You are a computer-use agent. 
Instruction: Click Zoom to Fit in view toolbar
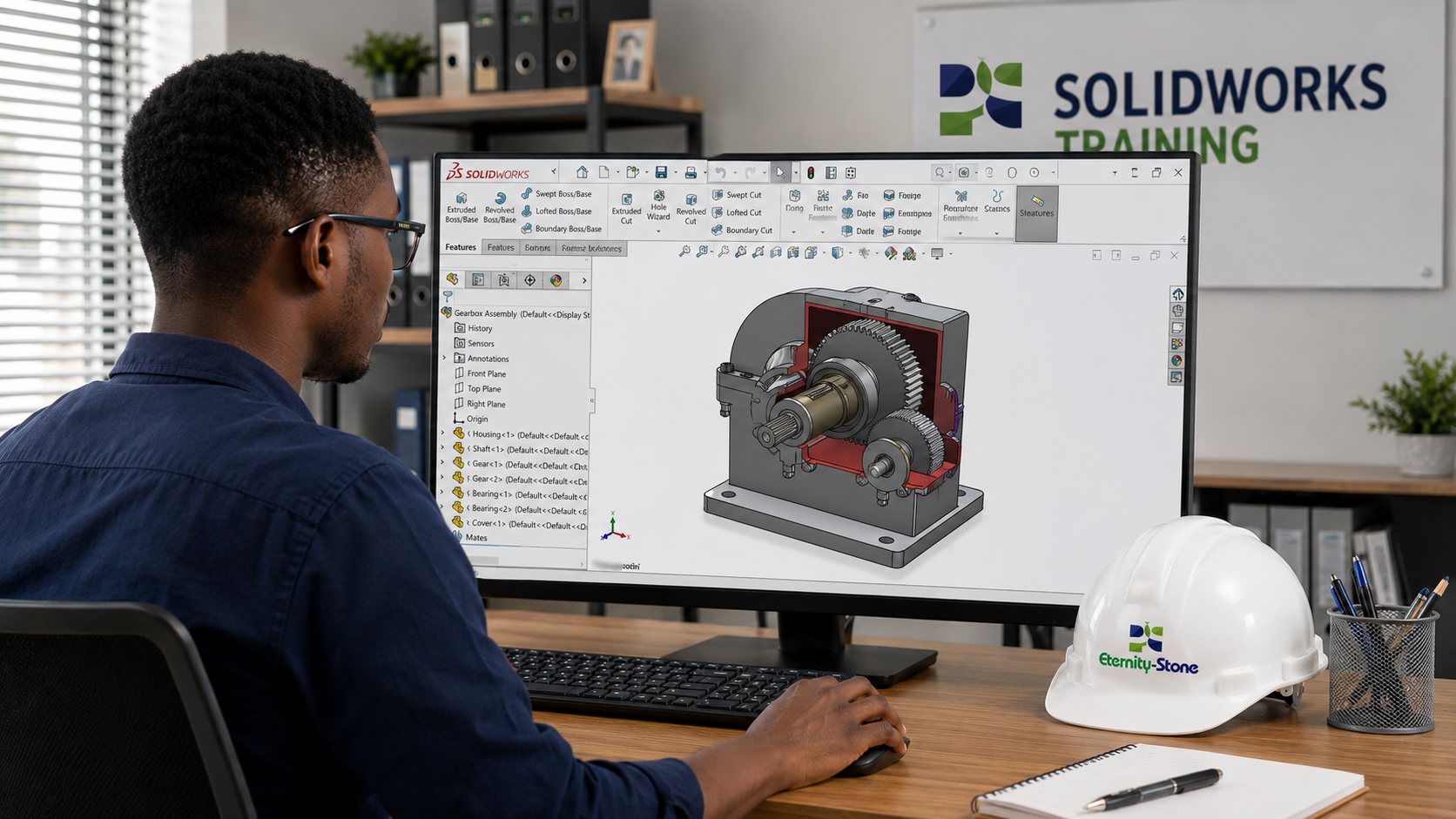[684, 252]
